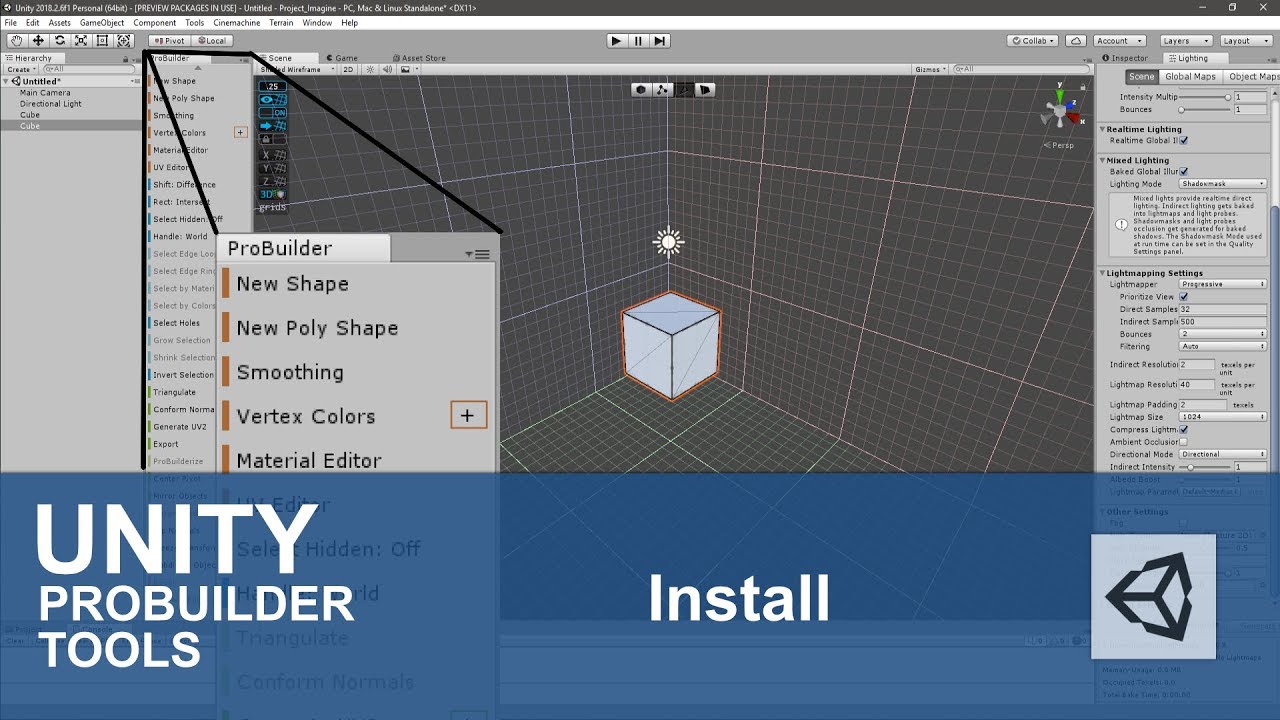Toggle Baked Global Illumination checkbox
The image size is (1280, 720).
click(x=1184, y=171)
